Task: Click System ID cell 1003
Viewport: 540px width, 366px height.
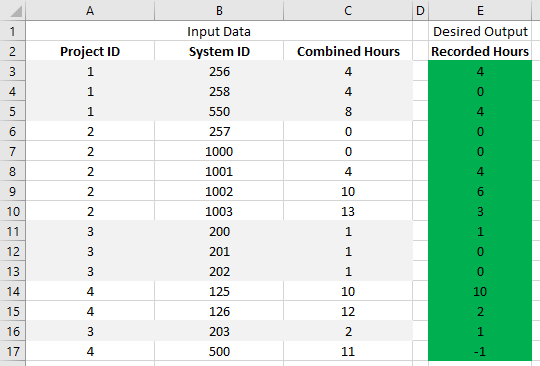Action: tap(219, 211)
